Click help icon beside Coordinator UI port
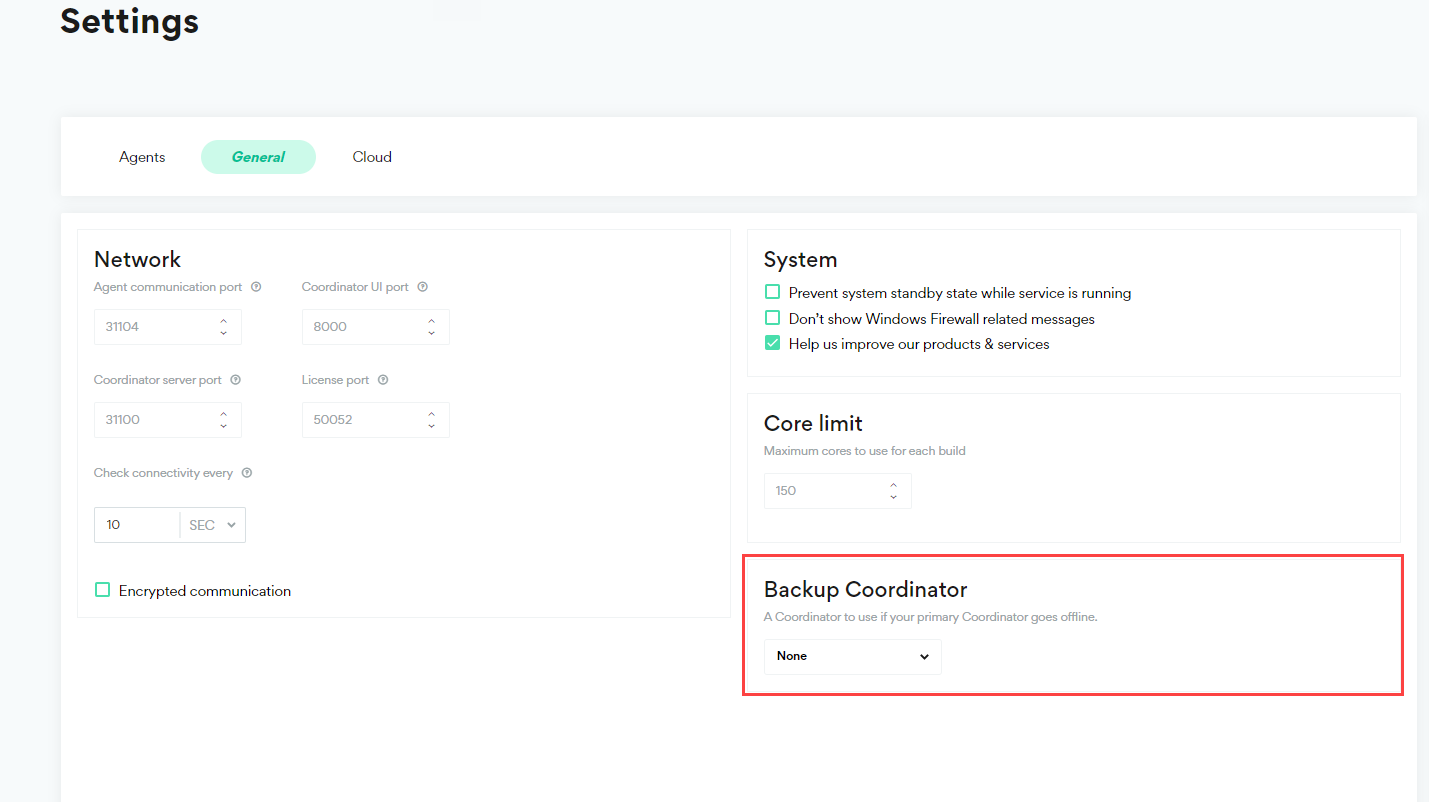1429x802 pixels. click(422, 287)
